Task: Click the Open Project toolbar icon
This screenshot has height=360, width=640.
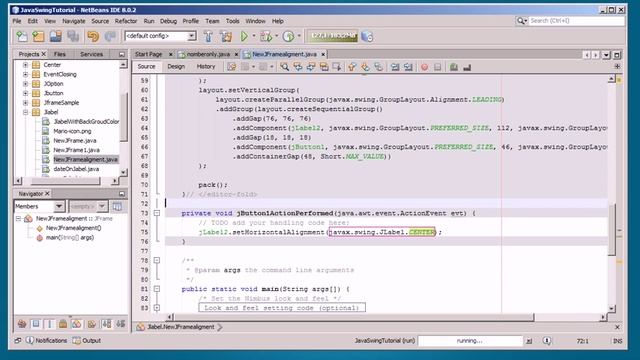Action: point(56,36)
